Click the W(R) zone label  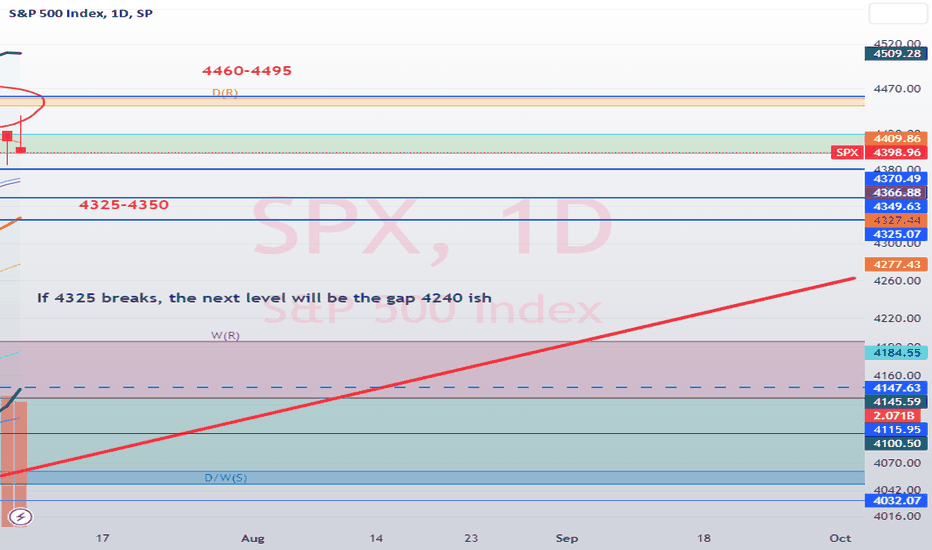coord(225,335)
